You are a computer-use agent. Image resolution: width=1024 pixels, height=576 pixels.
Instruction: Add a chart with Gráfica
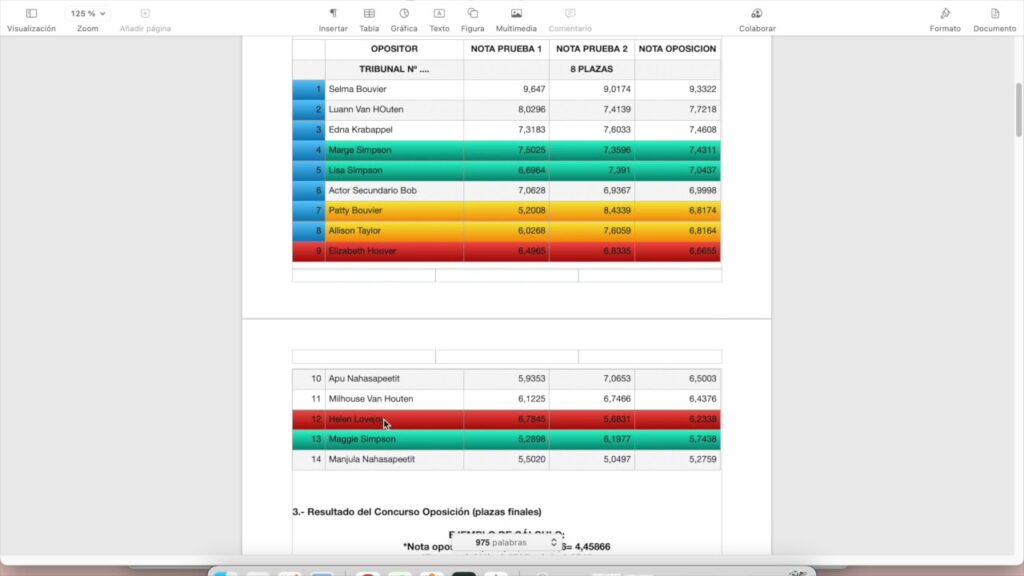[404, 20]
